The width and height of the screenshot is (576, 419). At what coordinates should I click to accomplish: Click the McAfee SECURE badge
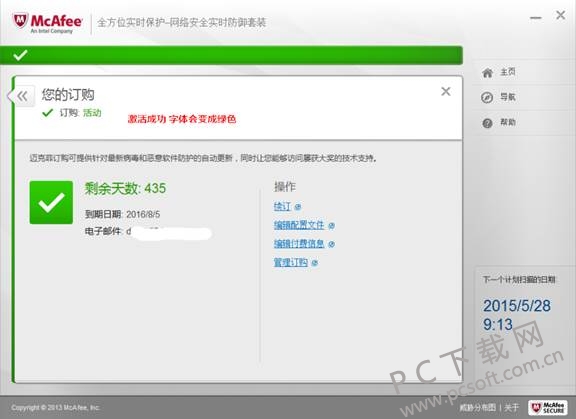coord(548,407)
